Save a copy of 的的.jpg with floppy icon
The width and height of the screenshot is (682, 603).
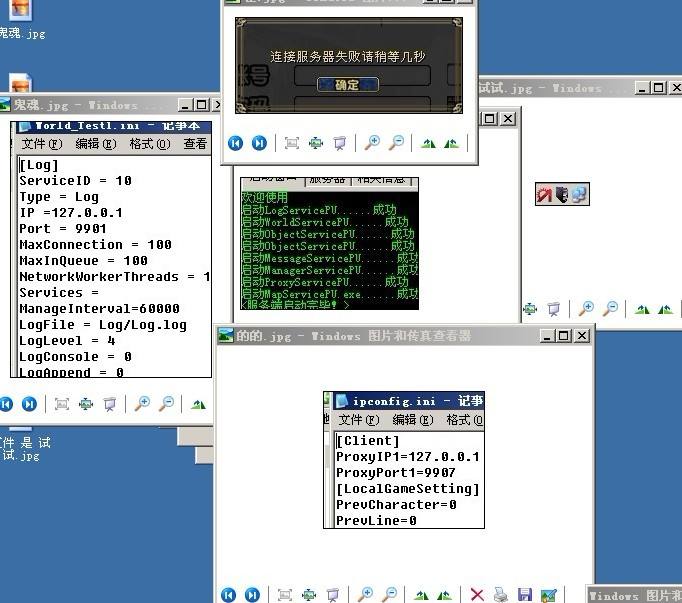[525, 595]
